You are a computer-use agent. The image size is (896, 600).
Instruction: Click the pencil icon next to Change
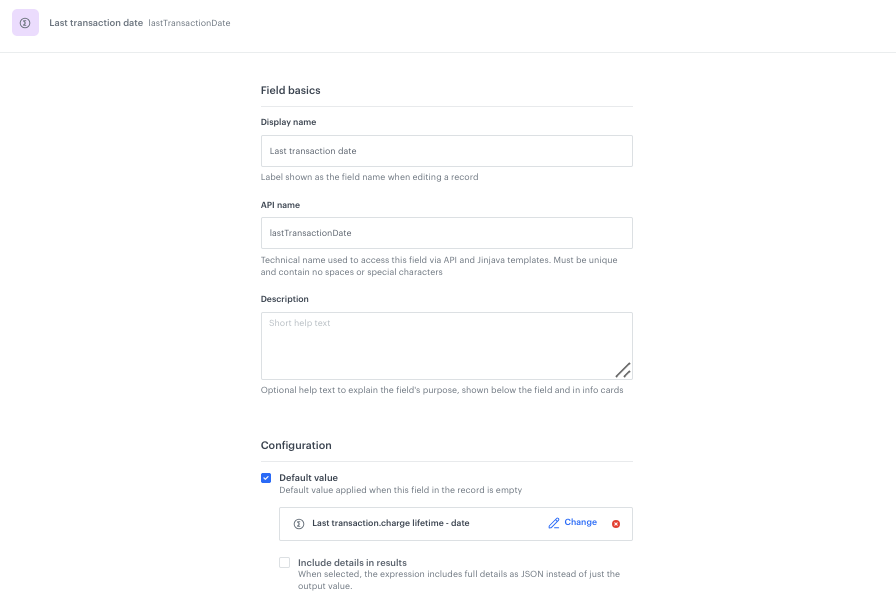coord(554,523)
